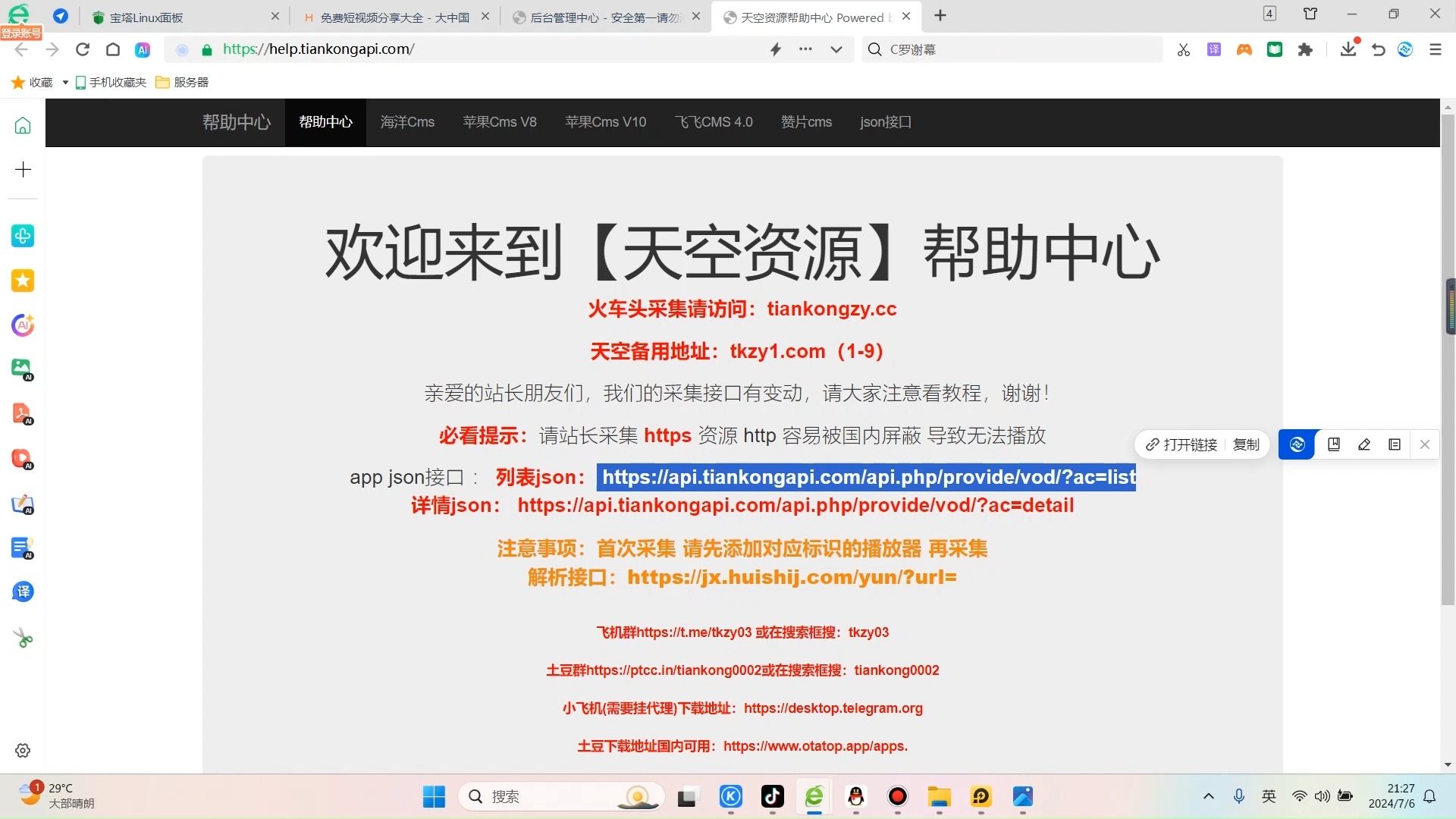Switch to the 免费短视频分享大全 tab

(394, 17)
